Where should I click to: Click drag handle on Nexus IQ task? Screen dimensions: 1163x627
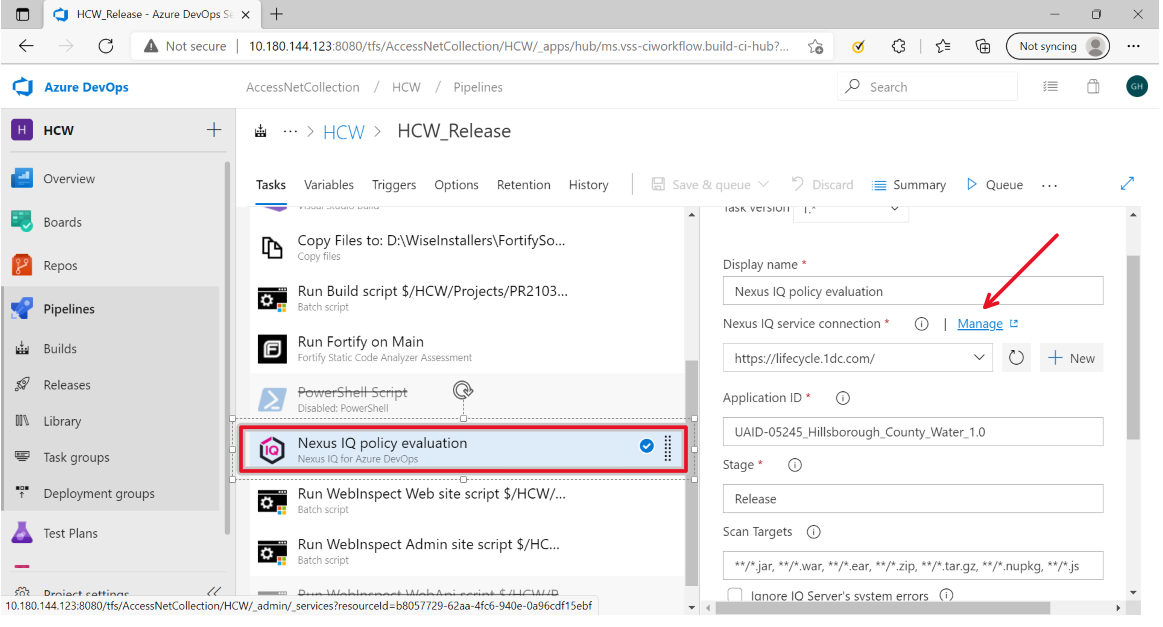668,448
